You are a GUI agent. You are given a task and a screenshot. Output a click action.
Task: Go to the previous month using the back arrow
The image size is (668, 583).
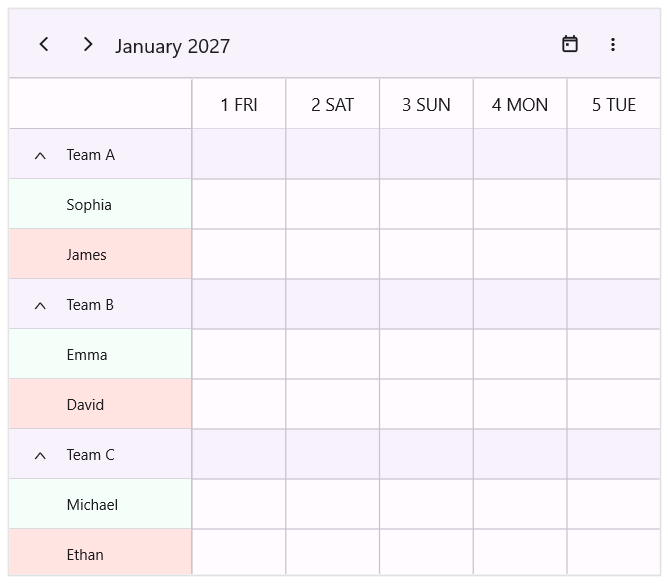point(44,44)
